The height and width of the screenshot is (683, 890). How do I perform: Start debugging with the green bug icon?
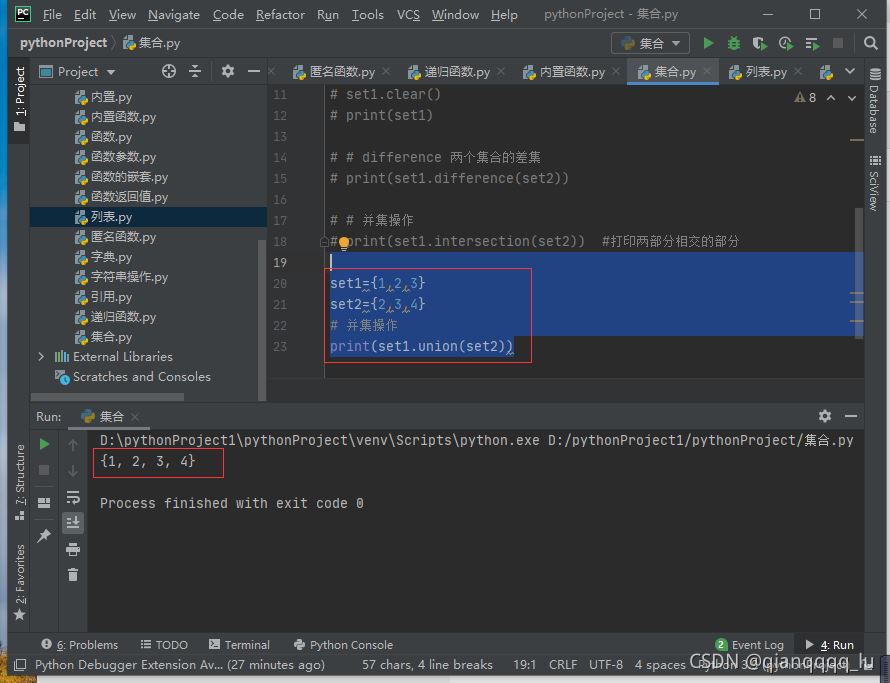click(734, 43)
